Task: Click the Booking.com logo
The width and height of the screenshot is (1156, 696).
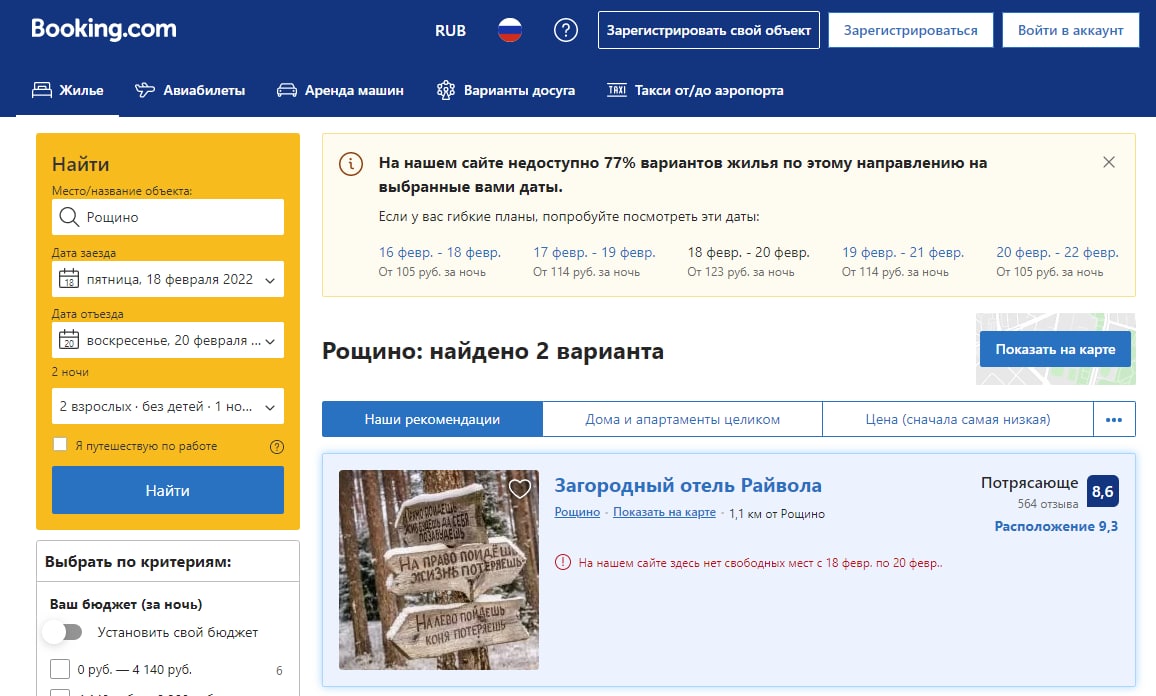Action: click(104, 29)
